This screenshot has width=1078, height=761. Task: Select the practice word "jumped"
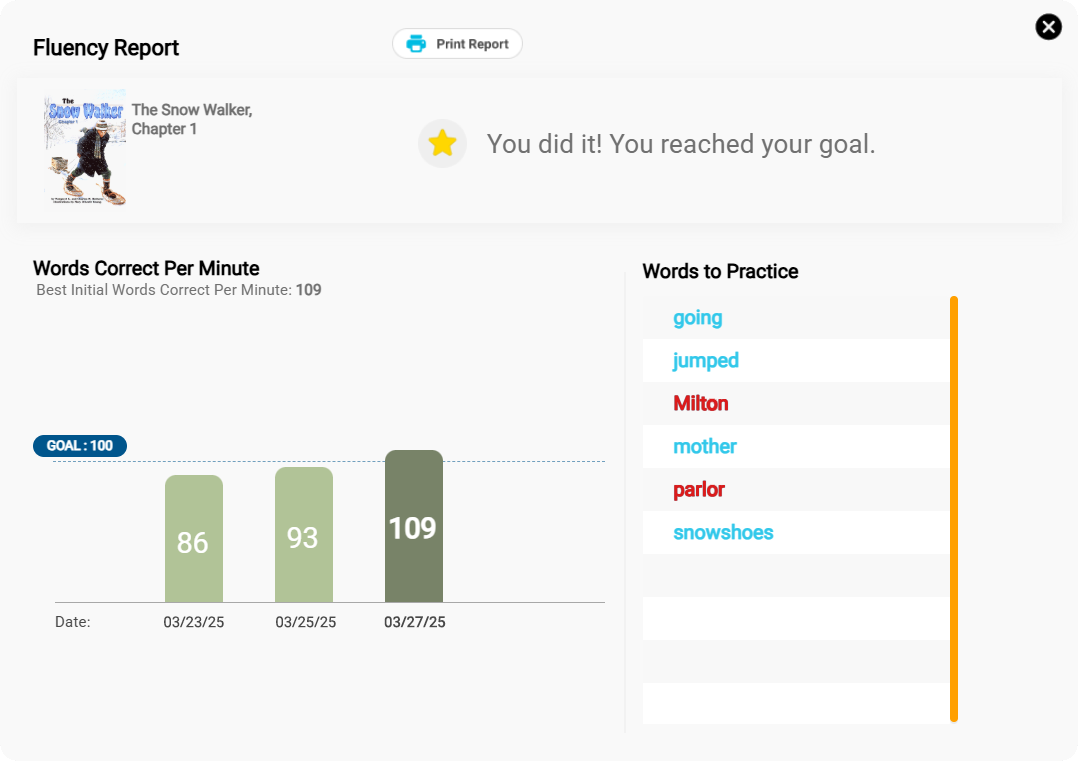click(x=705, y=361)
